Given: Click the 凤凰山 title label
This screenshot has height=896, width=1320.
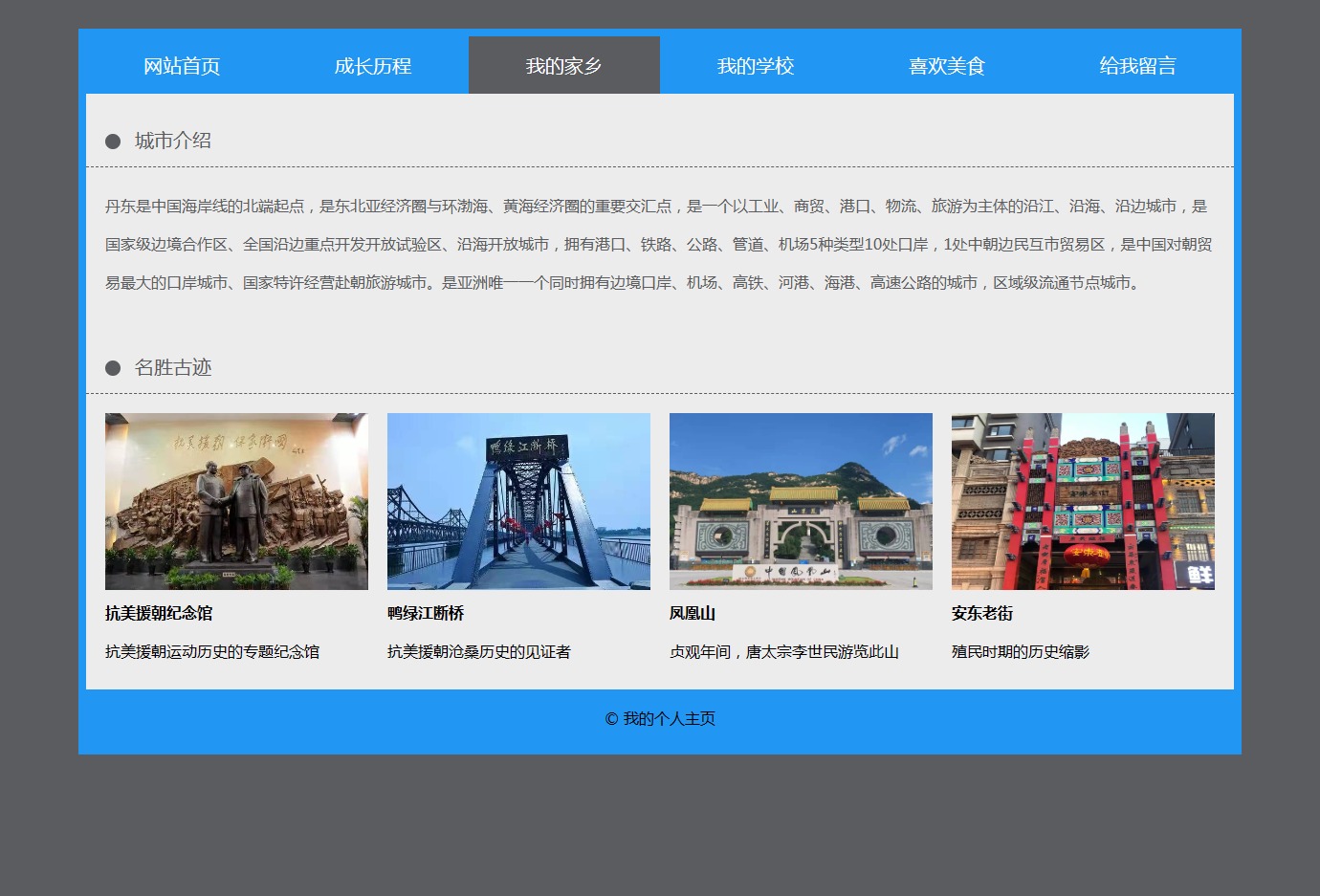Looking at the screenshot, I should point(693,613).
